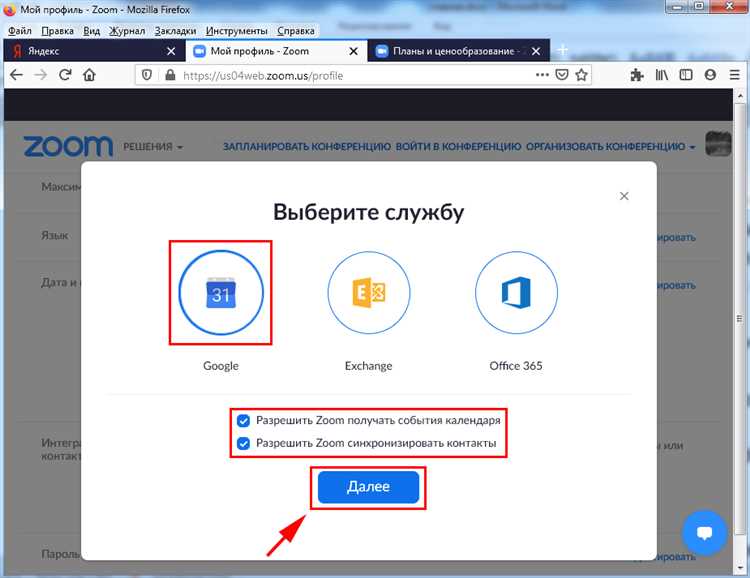The image size is (750, 578).
Task: Open the extensions puzzle icon
Action: click(x=637, y=75)
